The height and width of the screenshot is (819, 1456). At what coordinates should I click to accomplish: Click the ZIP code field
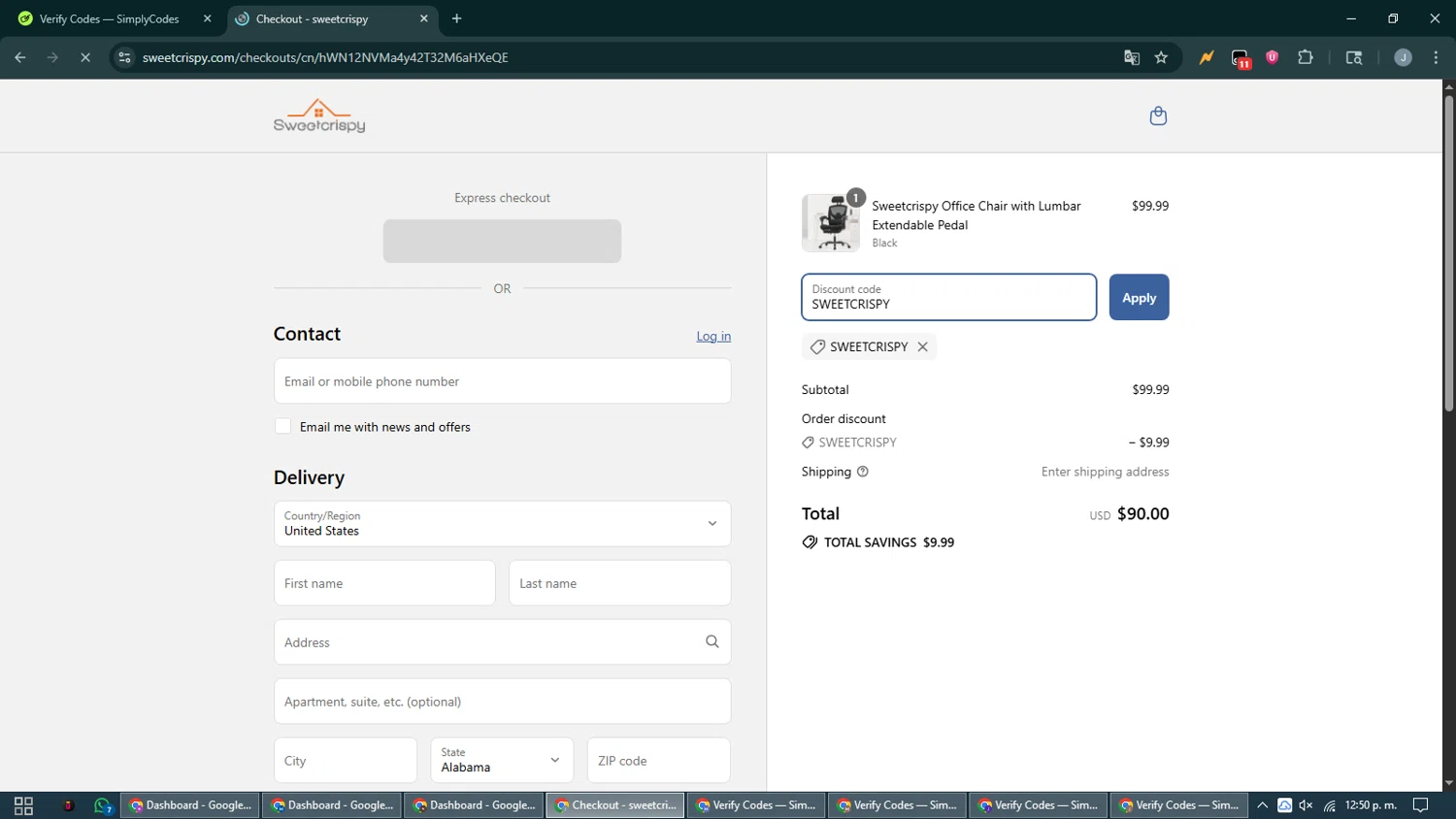pyautogui.click(x=658, y=760)
